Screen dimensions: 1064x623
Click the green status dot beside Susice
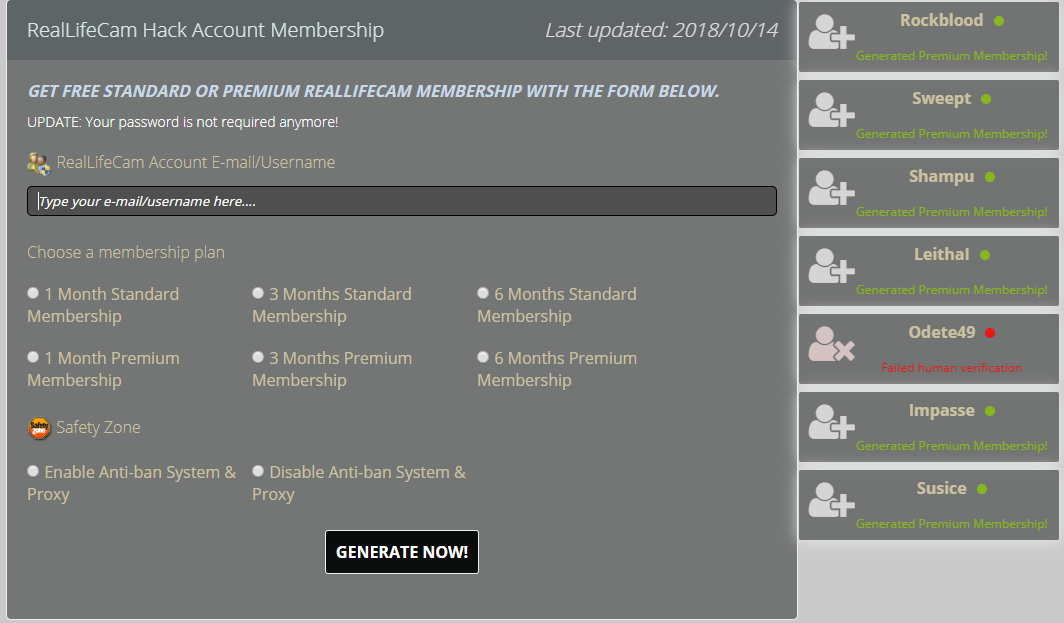982,489
